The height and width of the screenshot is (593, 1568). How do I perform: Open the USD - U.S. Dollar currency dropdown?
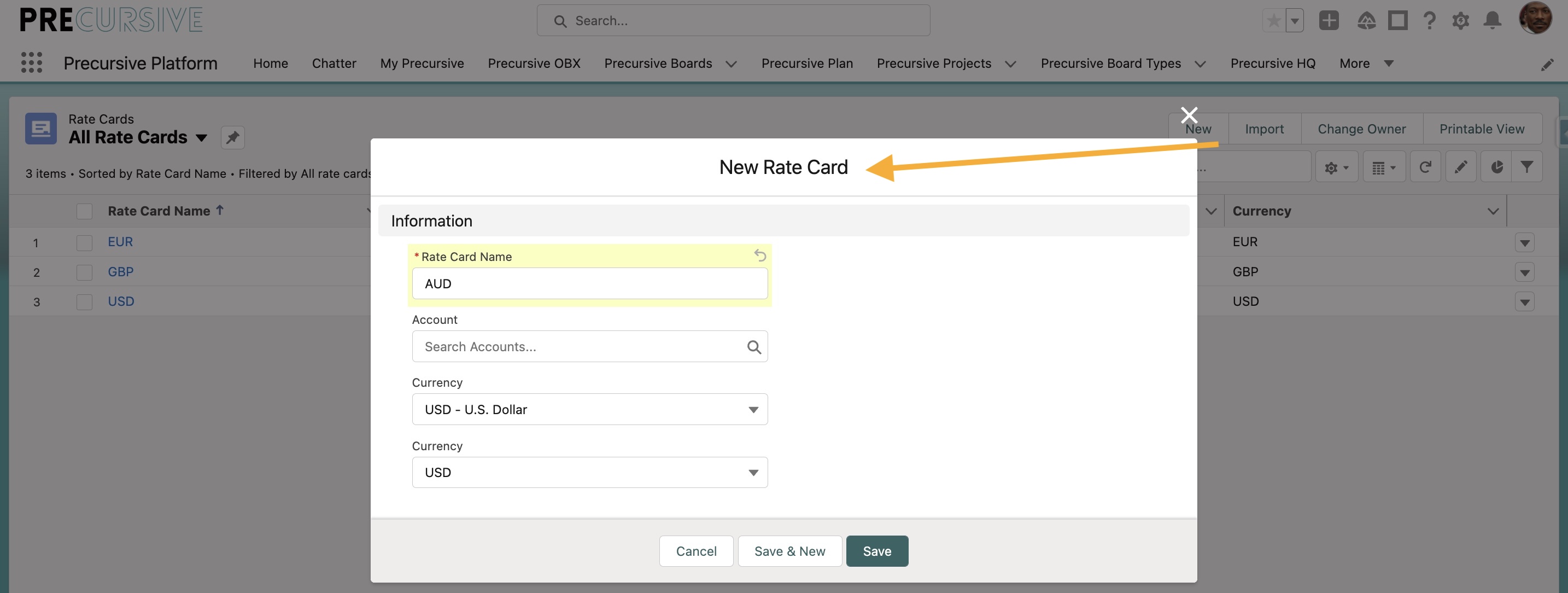(x=589, y=409)
